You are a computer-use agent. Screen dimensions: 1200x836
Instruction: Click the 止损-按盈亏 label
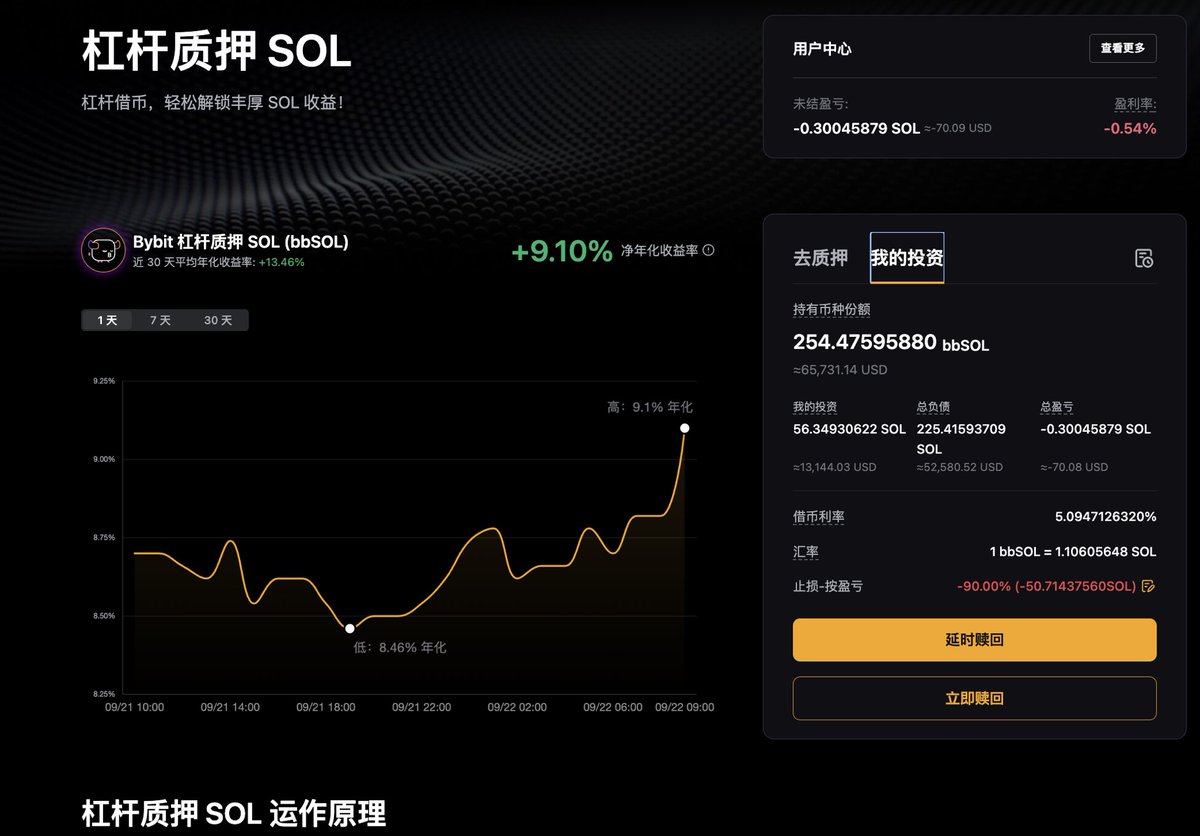[x=828, y=586]
